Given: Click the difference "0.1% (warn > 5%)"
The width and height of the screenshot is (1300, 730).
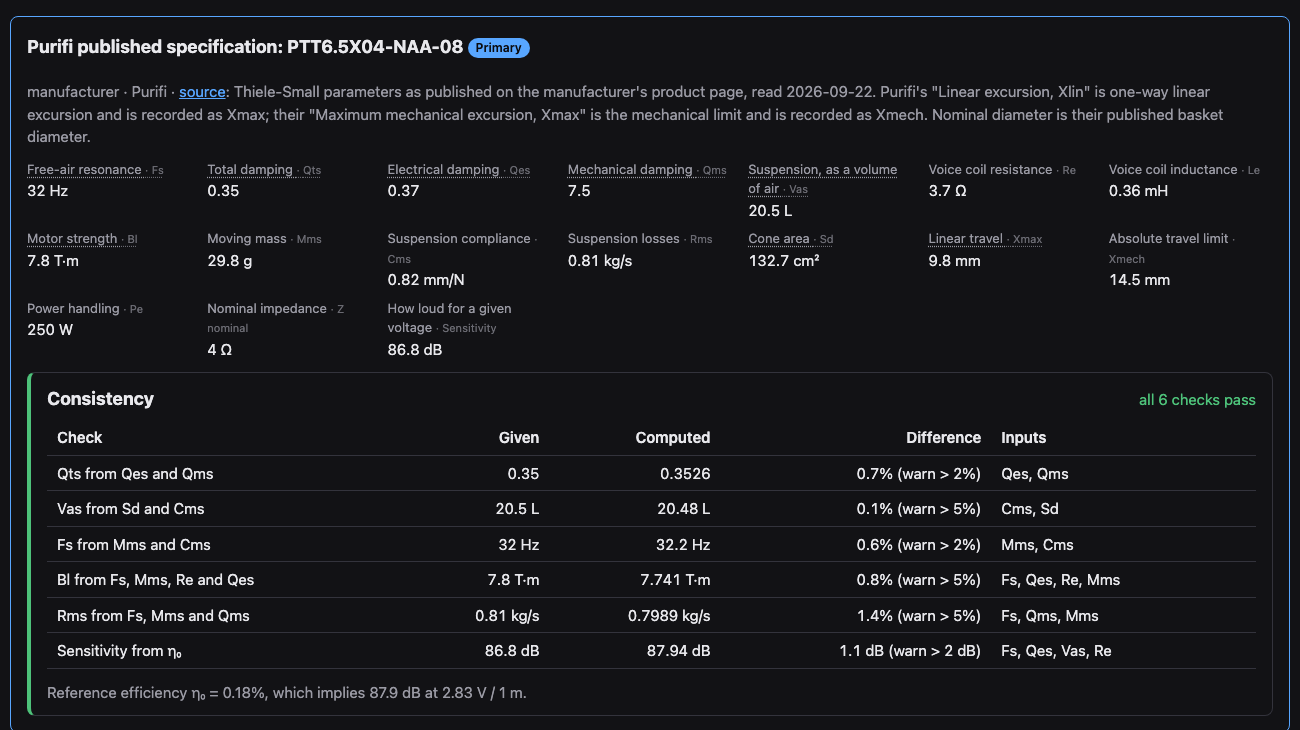Looking at the screenshot, I should 919,509.
